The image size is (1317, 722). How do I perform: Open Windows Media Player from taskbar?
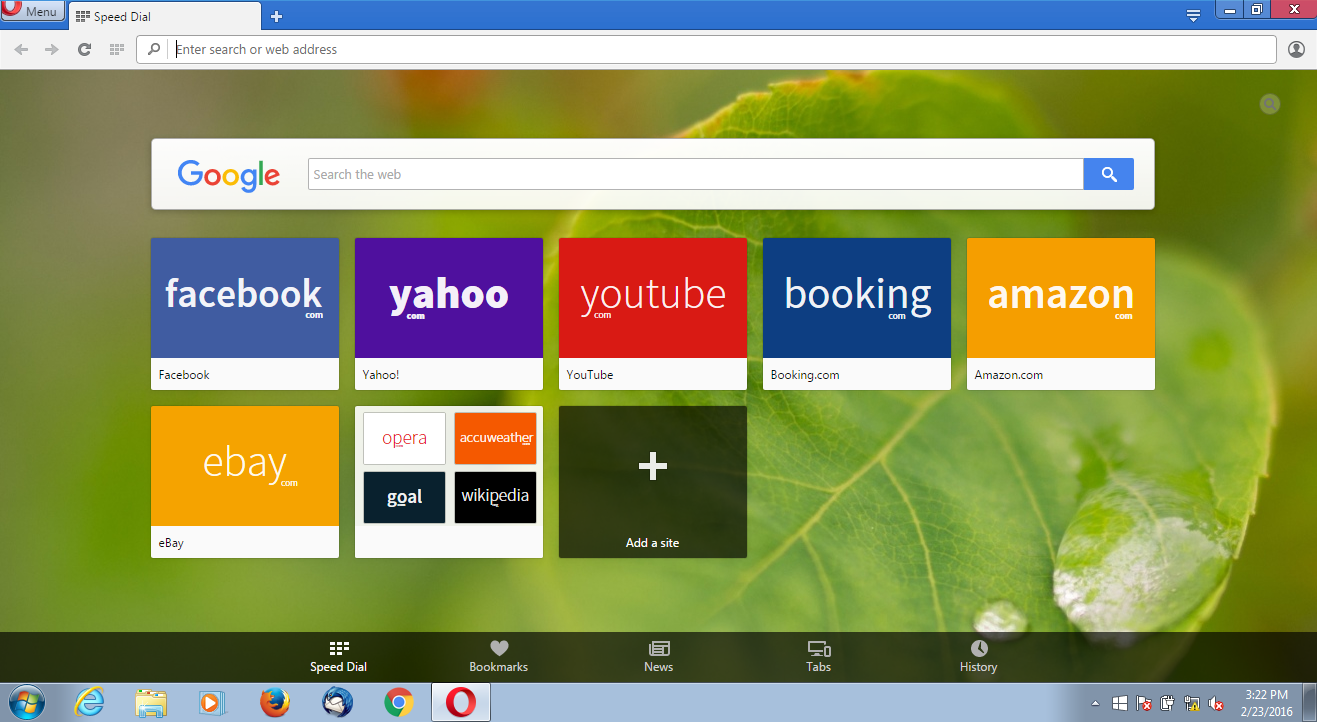coord(212,703)
